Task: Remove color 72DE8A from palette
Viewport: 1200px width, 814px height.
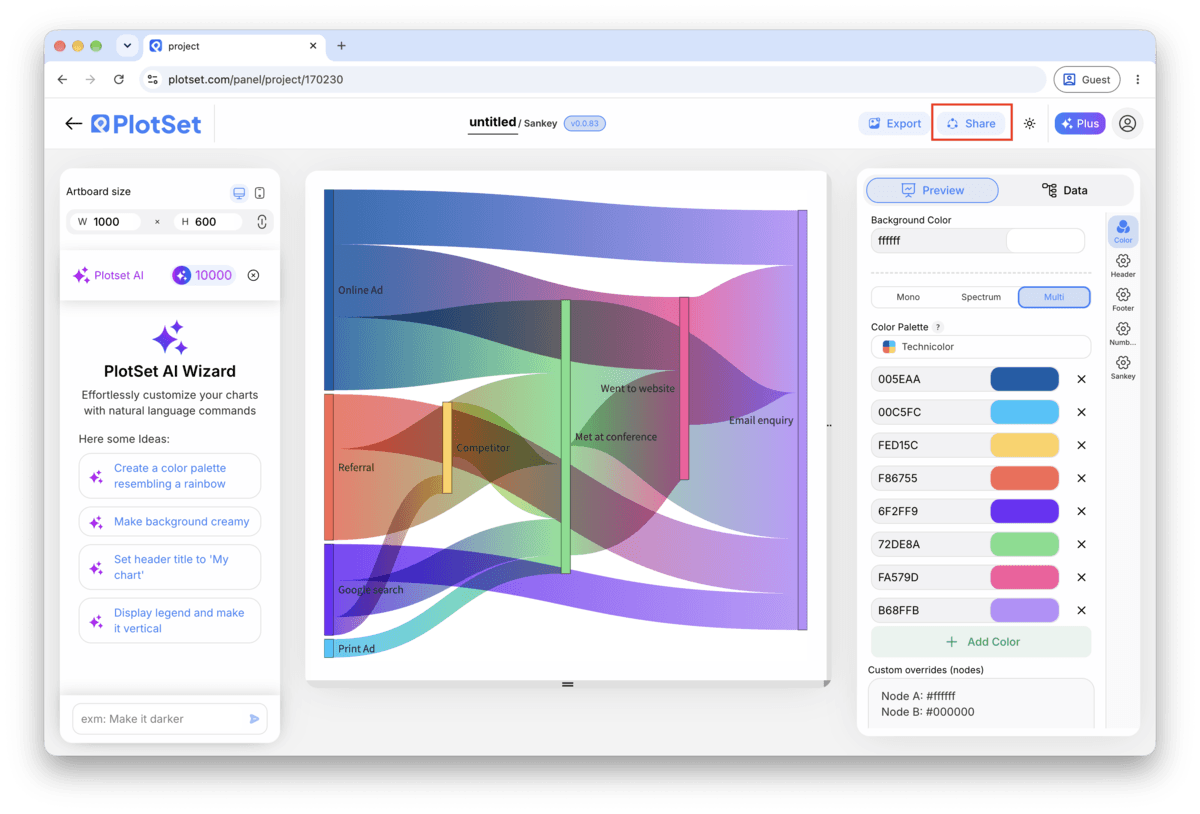Action: [1081, 544]
